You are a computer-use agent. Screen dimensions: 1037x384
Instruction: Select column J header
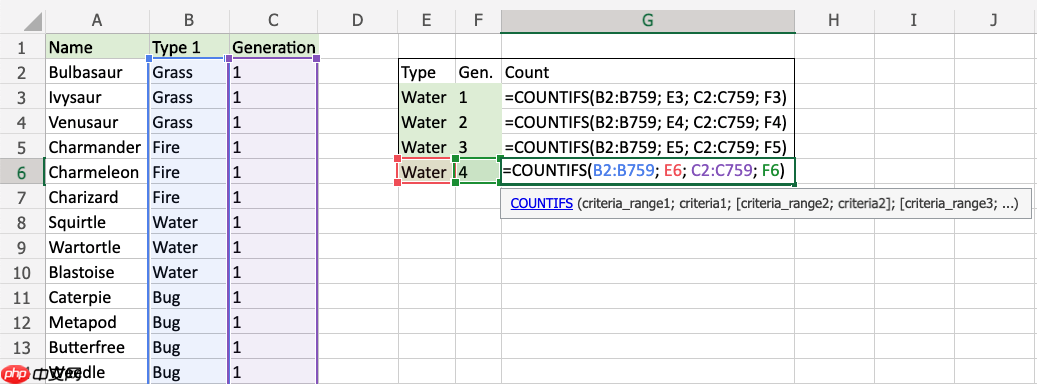[x=994, y=20]
